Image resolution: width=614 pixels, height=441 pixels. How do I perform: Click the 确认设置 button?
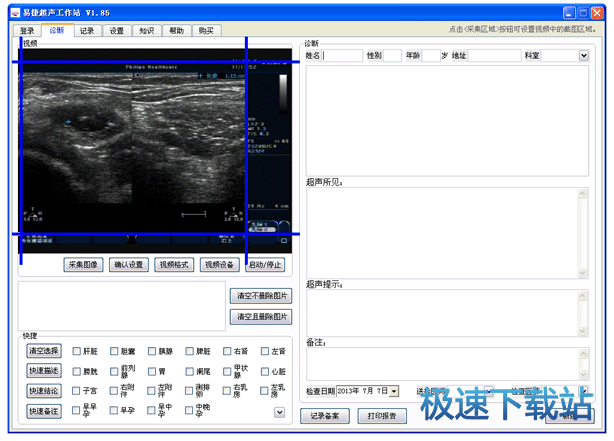[x=128, y=265]
